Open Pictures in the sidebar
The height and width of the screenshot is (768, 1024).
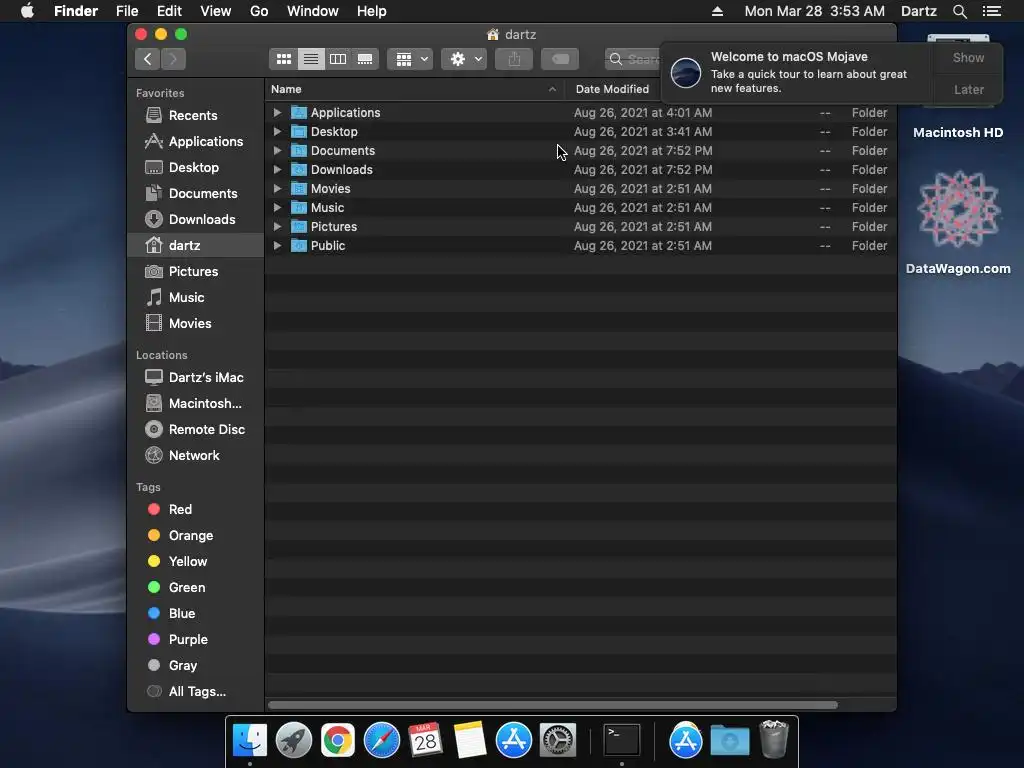point(193,271)
